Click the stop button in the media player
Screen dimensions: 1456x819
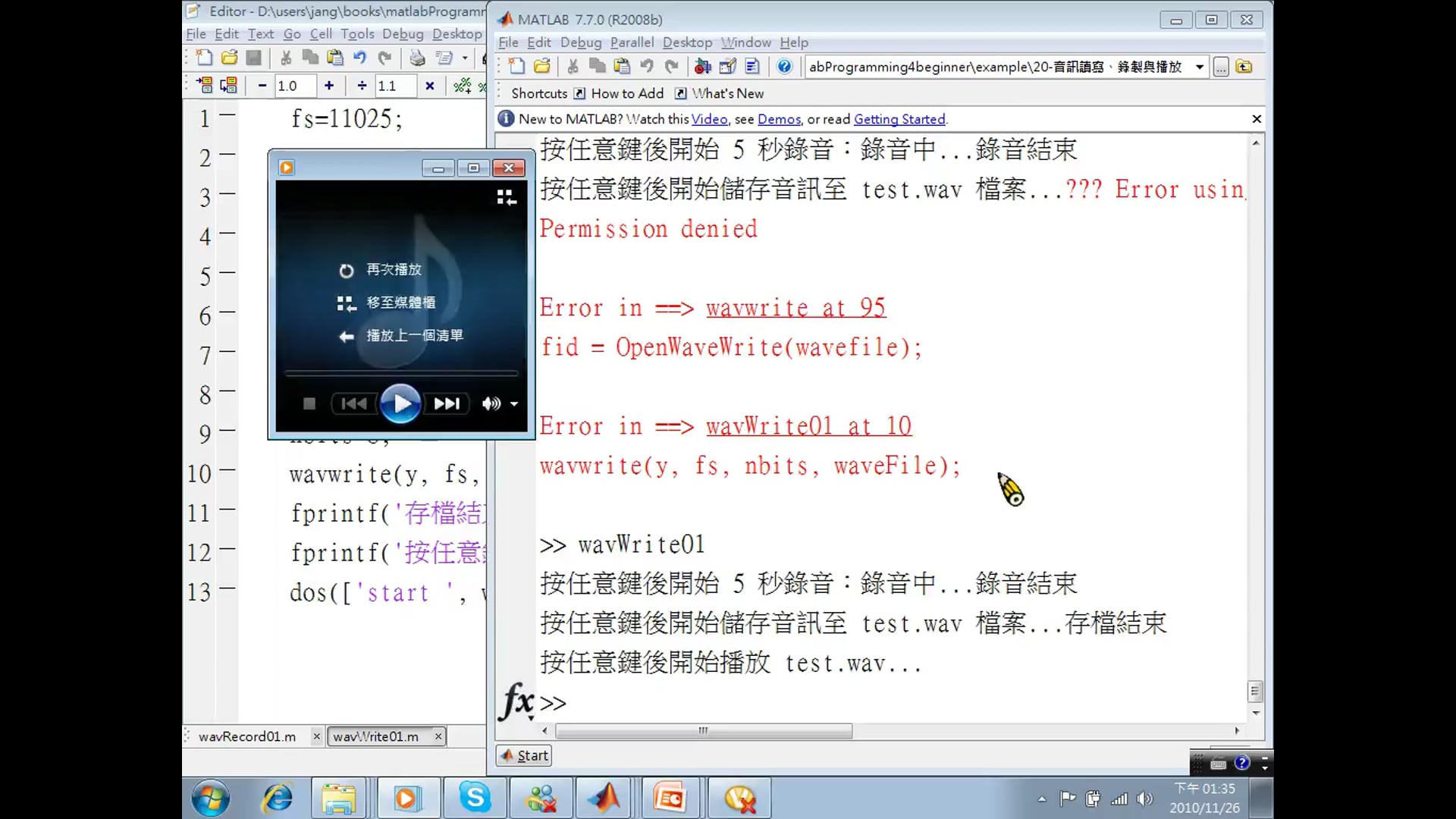[x=309, y=404]
